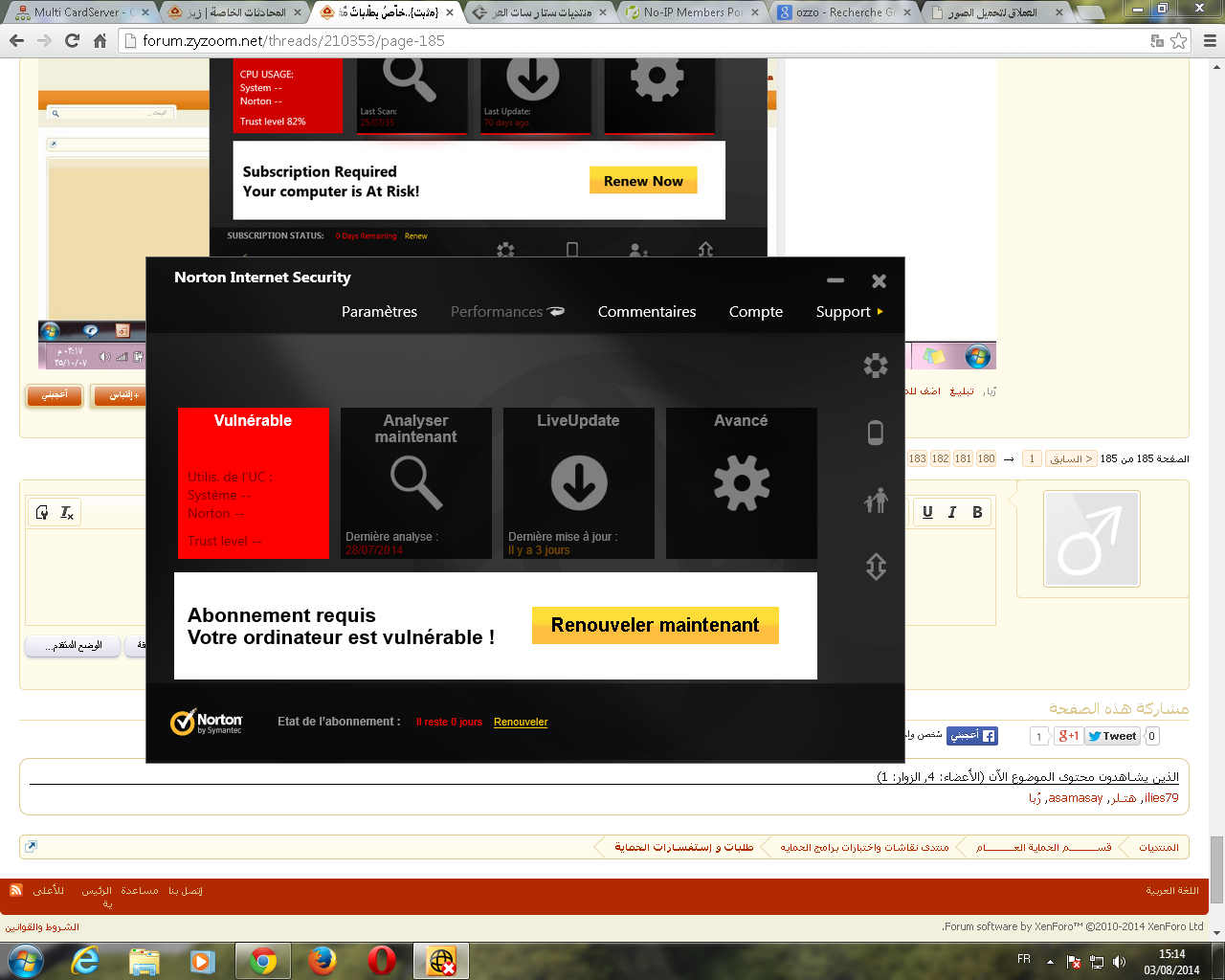Open Firefox from taskbar
Viewport: 1225px width, 980px height.
click(323, 961)
